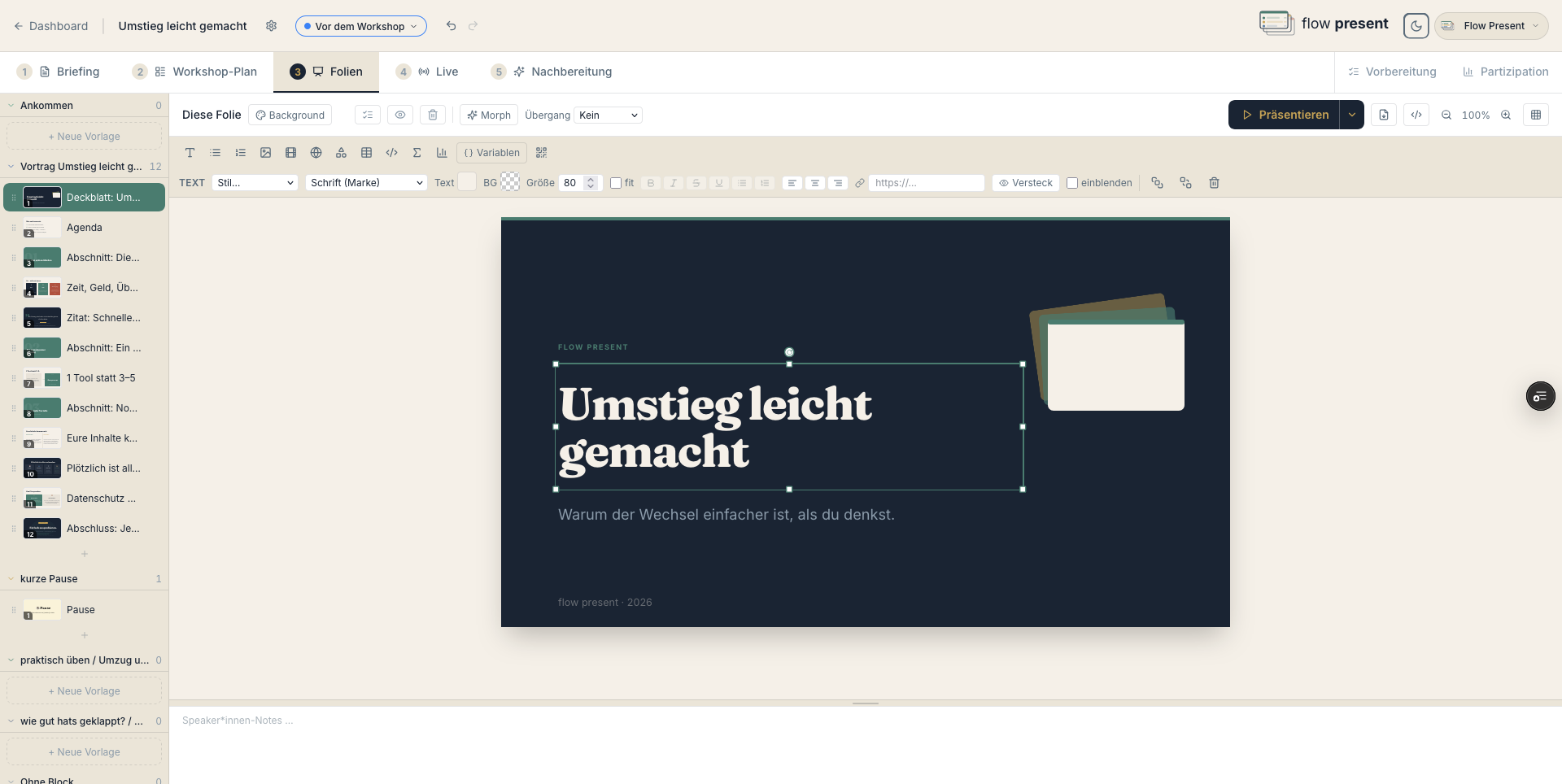Open the HTML code view next to export
The image size is (1562, 784).
pyautogui.click(x=1416, y=115)
